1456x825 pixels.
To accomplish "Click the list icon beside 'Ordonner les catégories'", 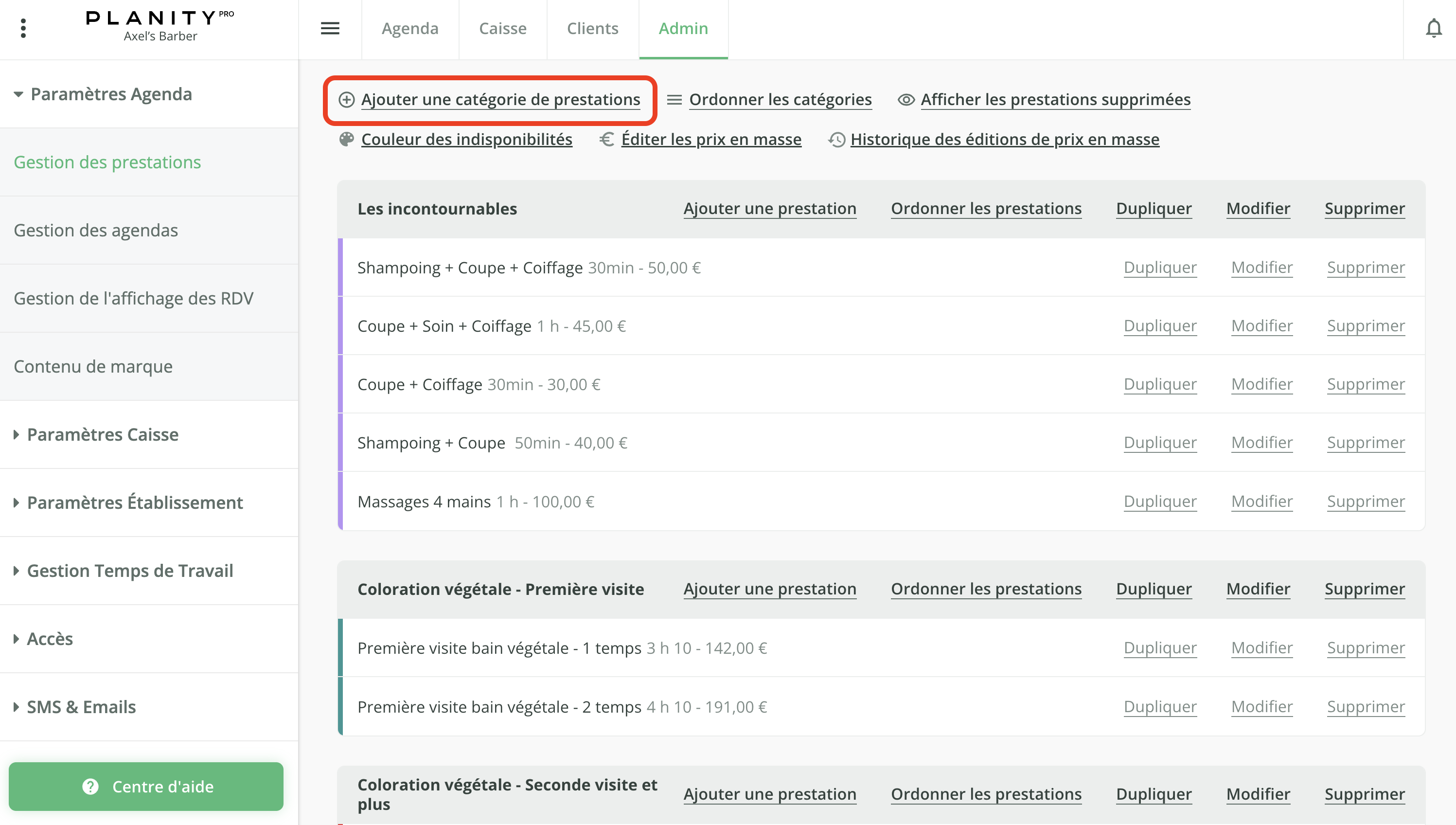I will point(675,99).
